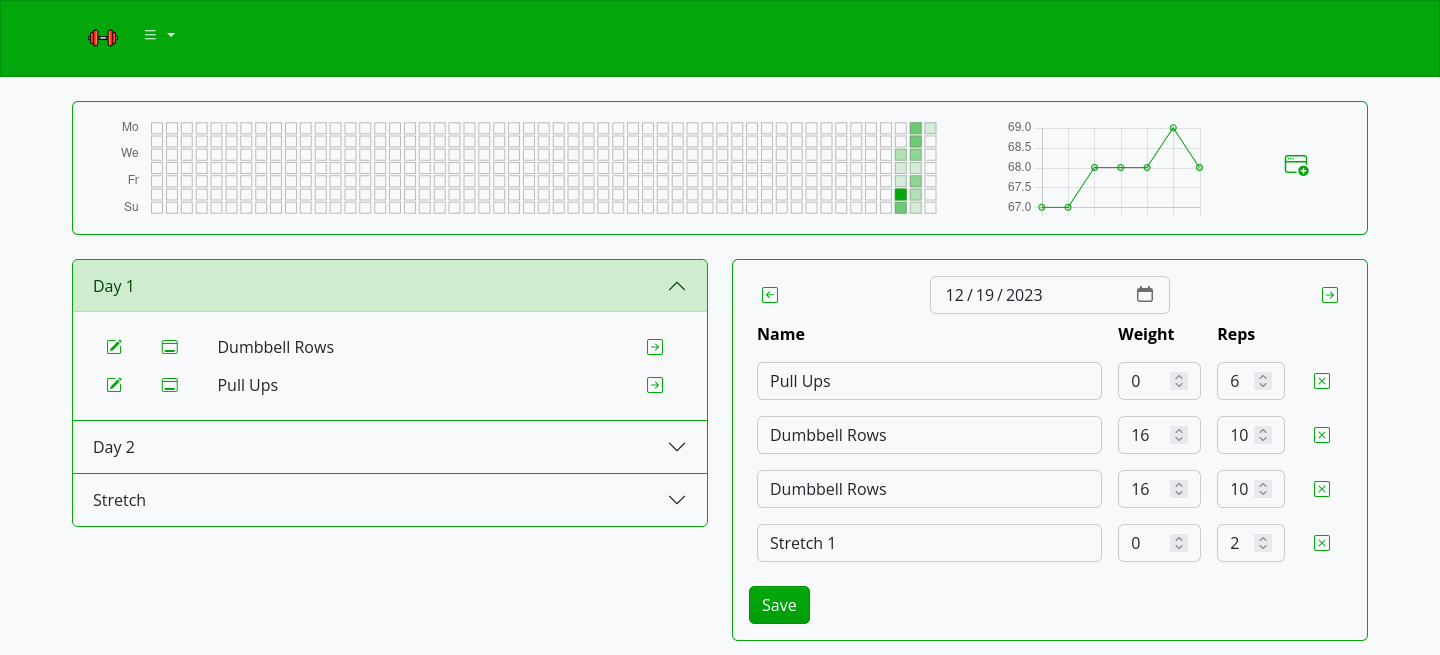Screen dimensions: 1440x655
Task: Select the Dumbbell Rows exercise text in Day 1
Action: tap(276, 347)
